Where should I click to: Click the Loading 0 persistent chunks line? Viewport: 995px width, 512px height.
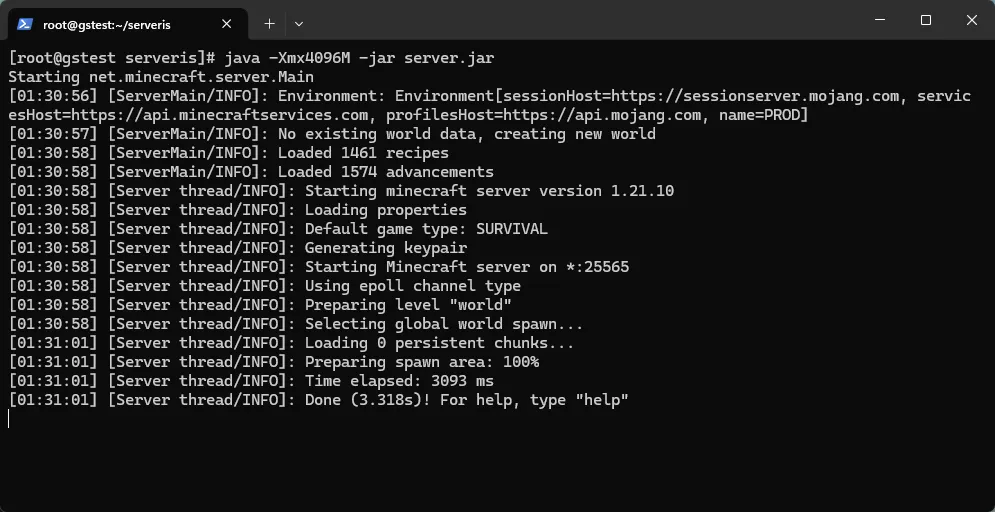(x=291, y=343)
